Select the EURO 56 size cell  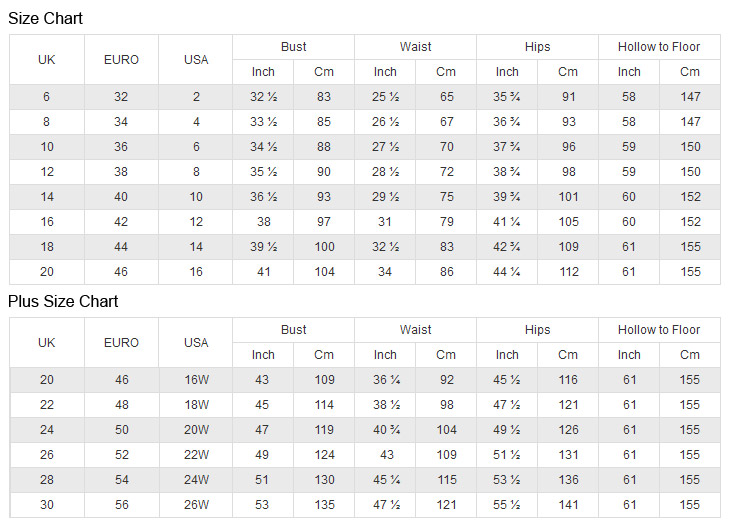pos(121,505)
